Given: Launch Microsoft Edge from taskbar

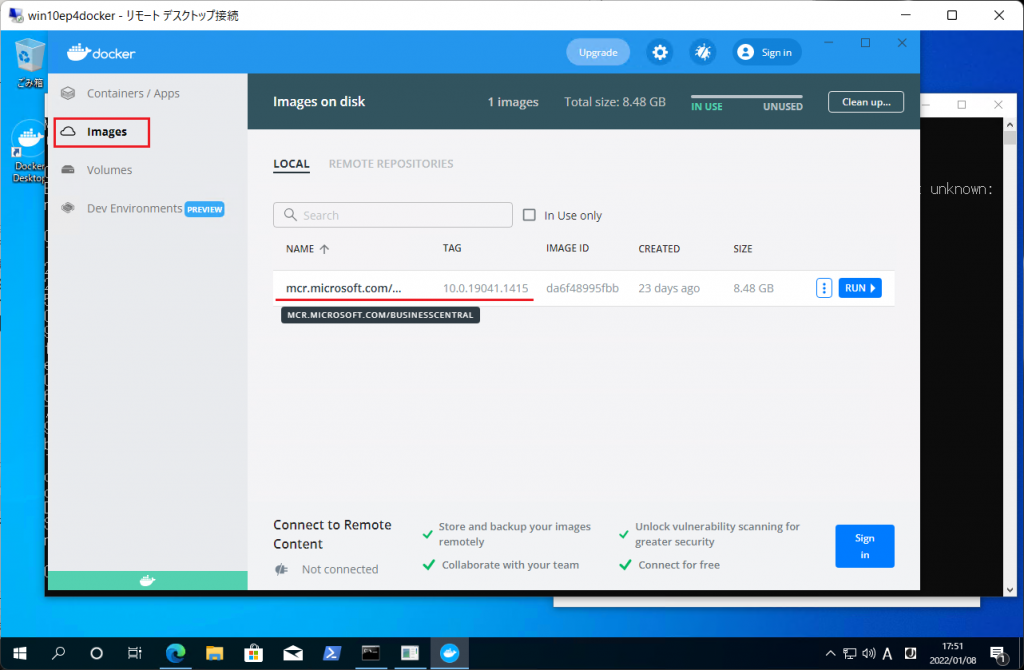Looking at the screenshot, I should pos(175,653).
